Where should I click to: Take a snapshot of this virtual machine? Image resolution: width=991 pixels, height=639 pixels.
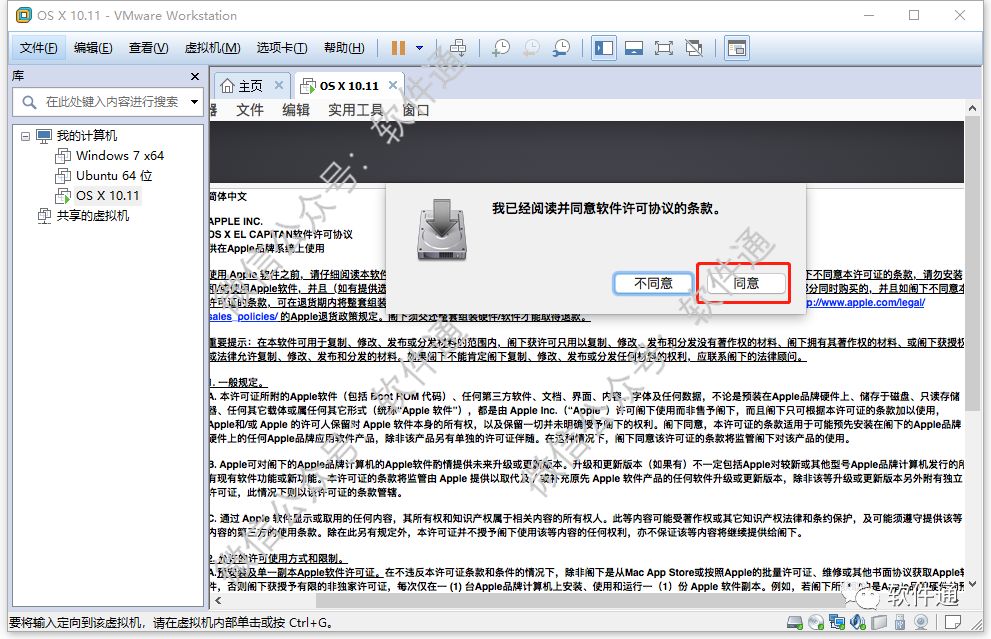pyautogui.click(x=501, y=48)
